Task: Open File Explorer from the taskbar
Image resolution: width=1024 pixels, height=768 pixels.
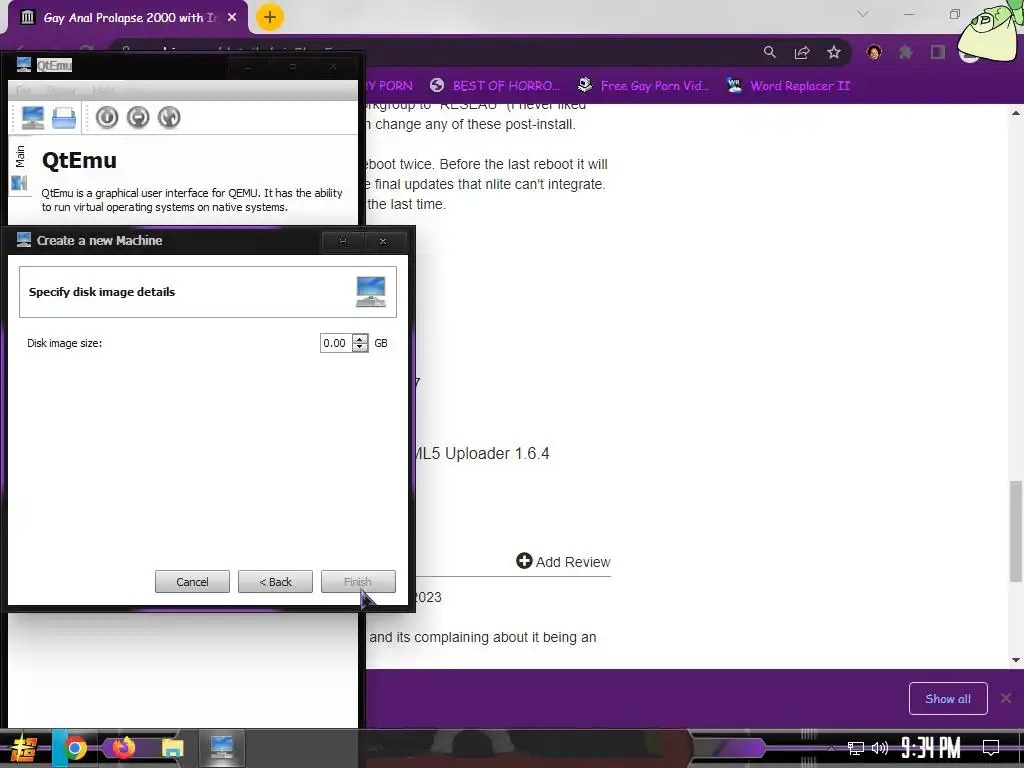Action: pos(172,748)
